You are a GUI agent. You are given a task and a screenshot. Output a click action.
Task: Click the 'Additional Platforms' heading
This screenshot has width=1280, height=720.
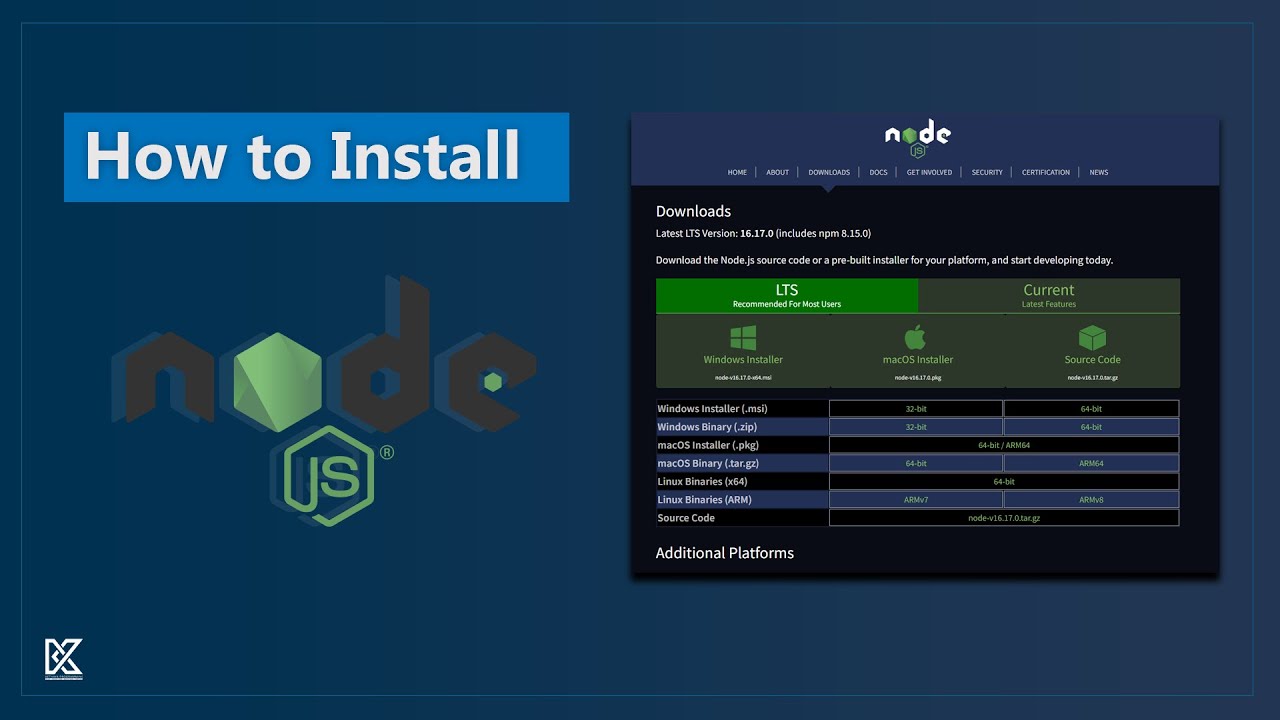click(725, 553)
